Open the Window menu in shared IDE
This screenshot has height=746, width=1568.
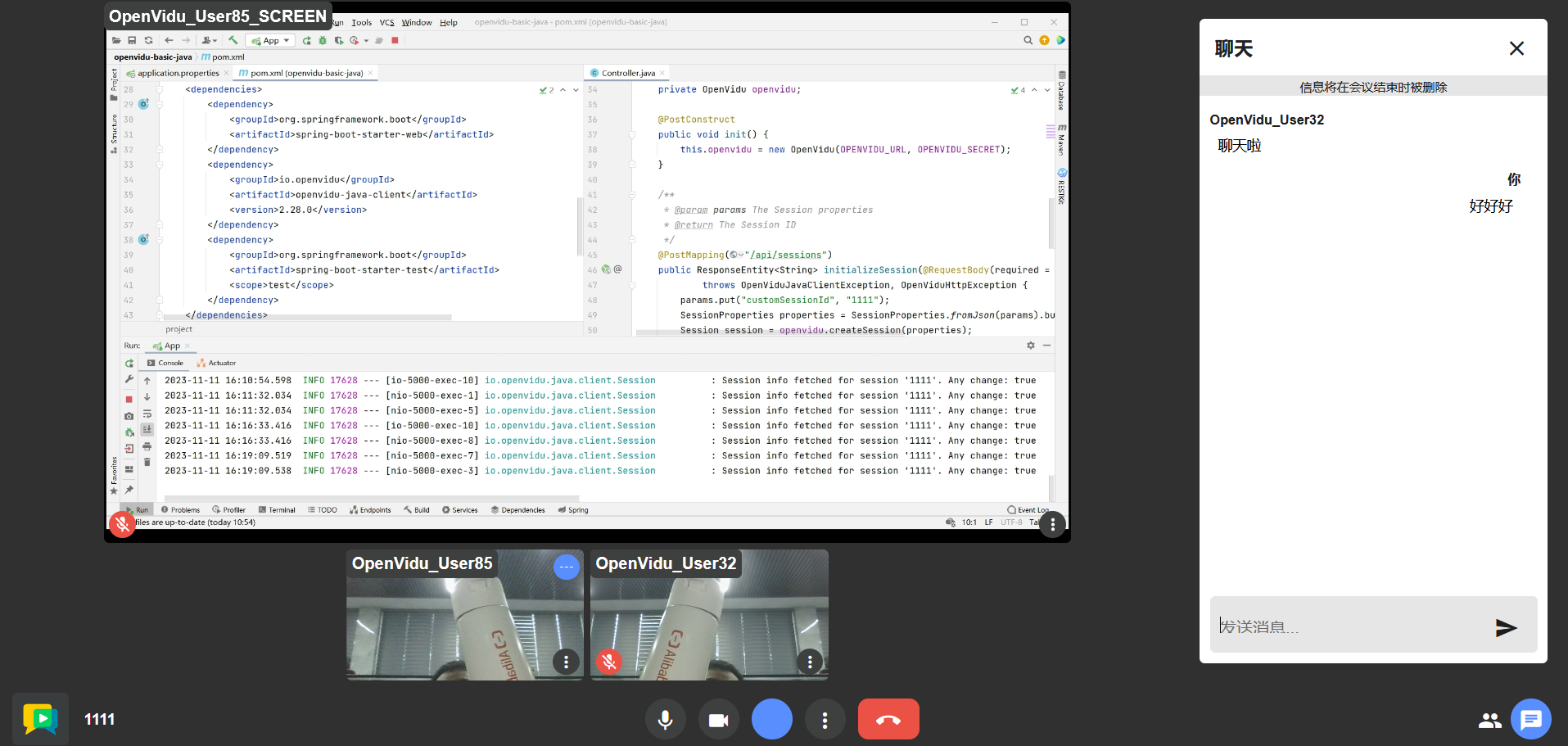click(416, 22)
